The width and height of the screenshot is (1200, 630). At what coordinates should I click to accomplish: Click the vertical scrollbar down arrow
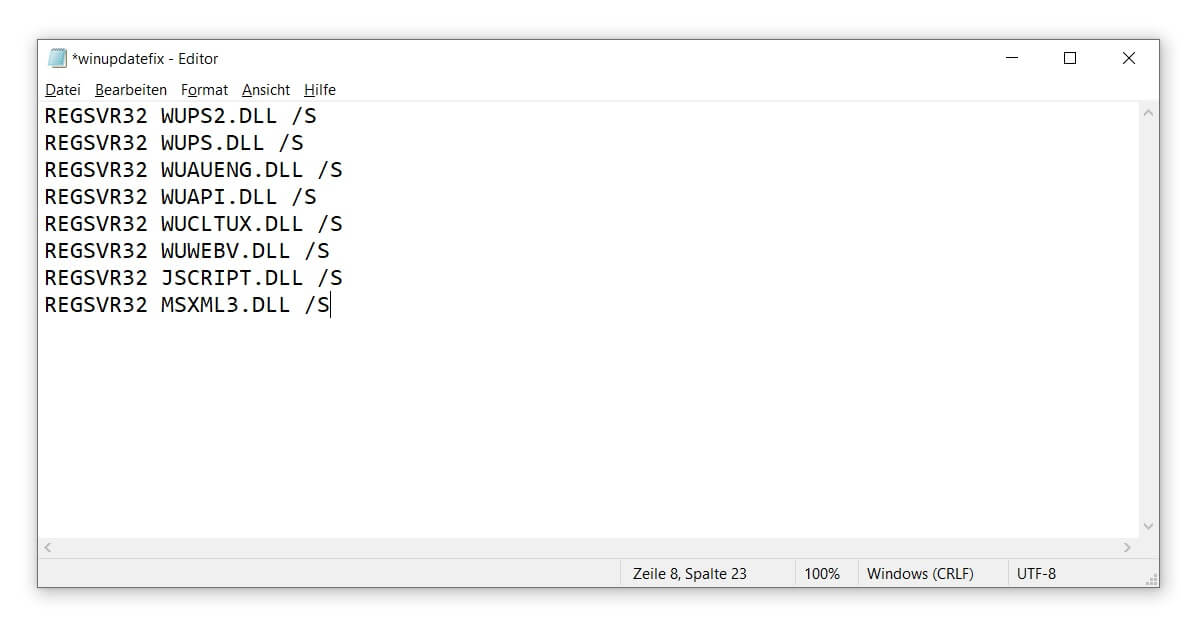(x=1148, y=526)
